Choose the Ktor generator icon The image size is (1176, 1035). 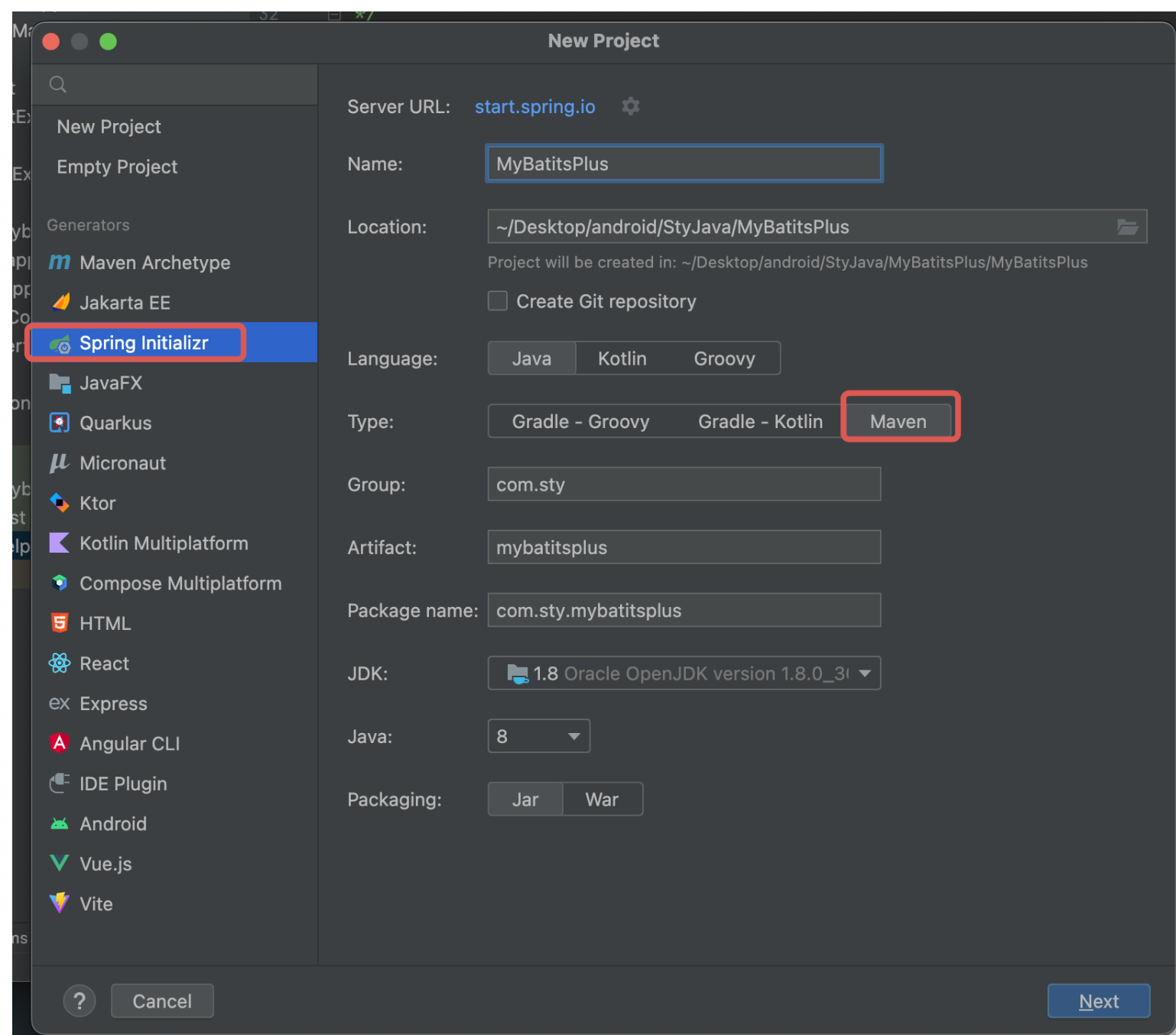[x=60, y=503]
